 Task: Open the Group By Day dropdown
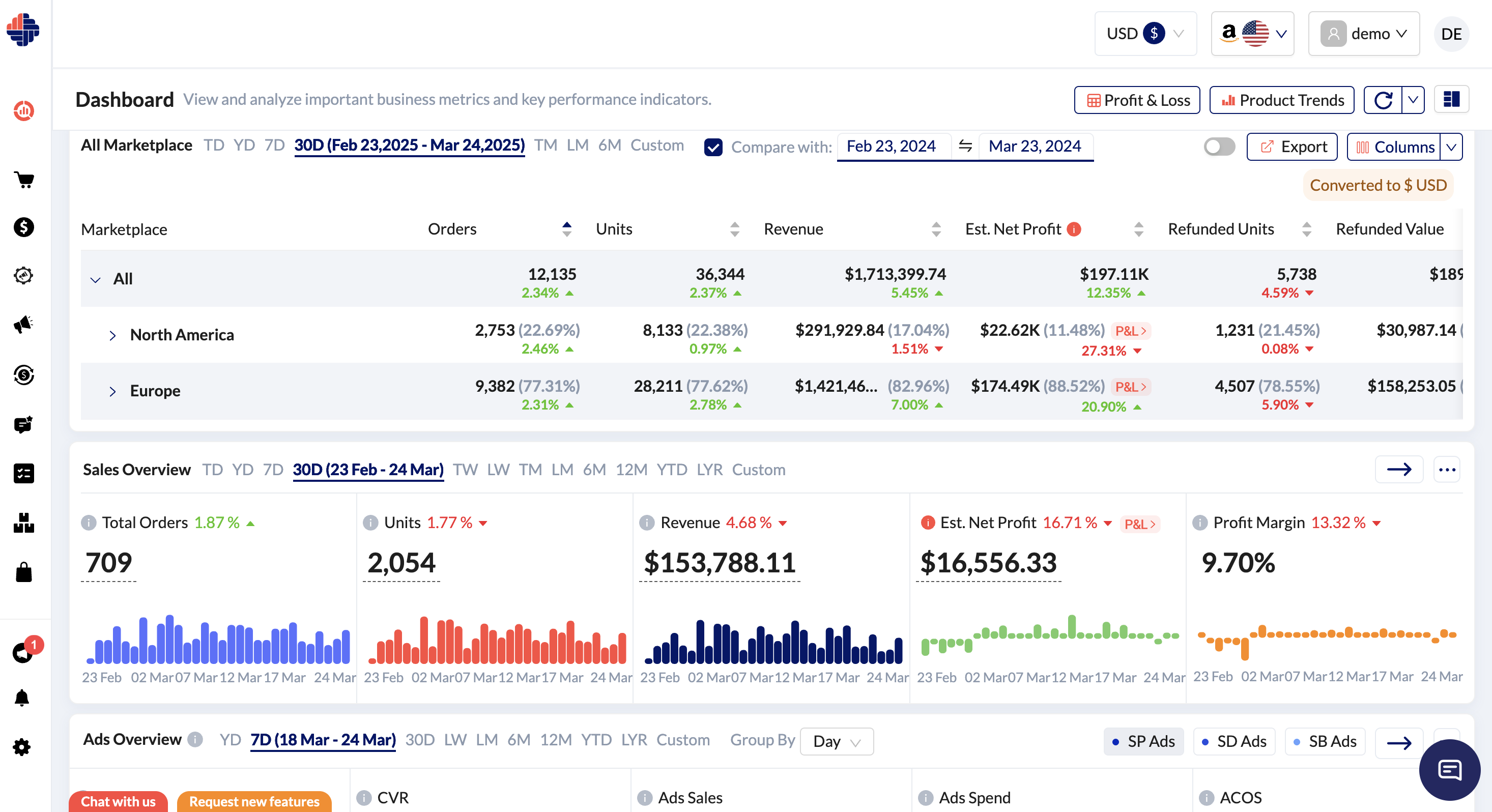tap(836, 741)
